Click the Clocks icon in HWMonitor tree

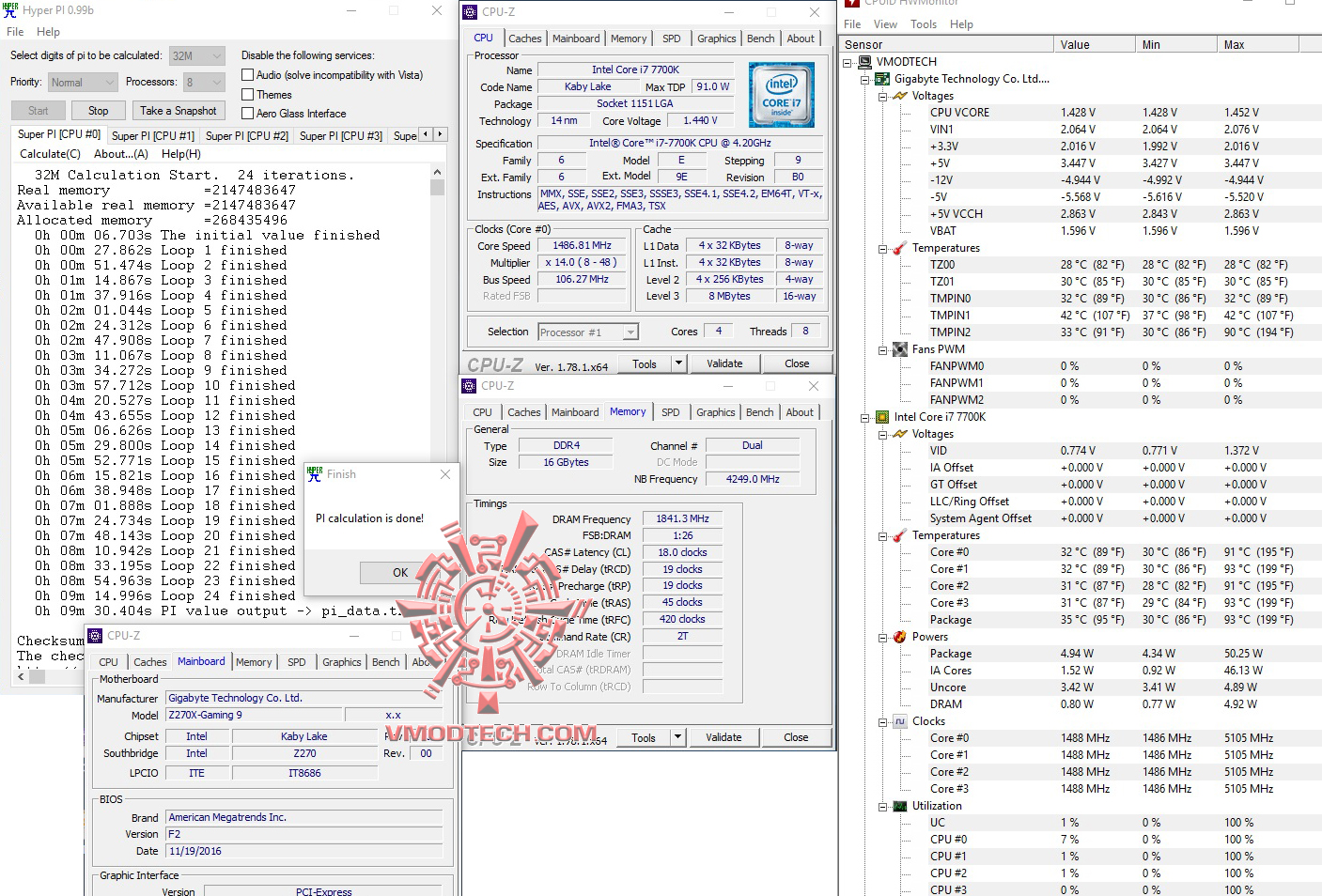pos(900,721)
